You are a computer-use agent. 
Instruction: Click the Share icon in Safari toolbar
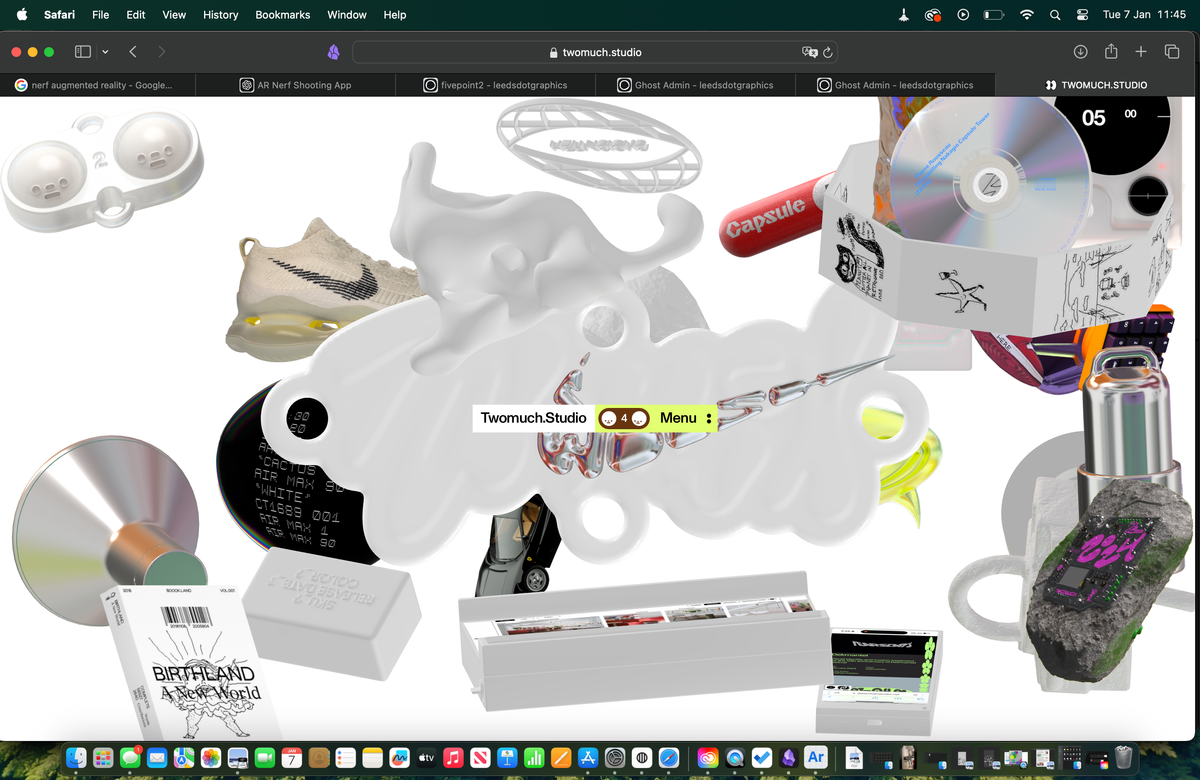1110,52
